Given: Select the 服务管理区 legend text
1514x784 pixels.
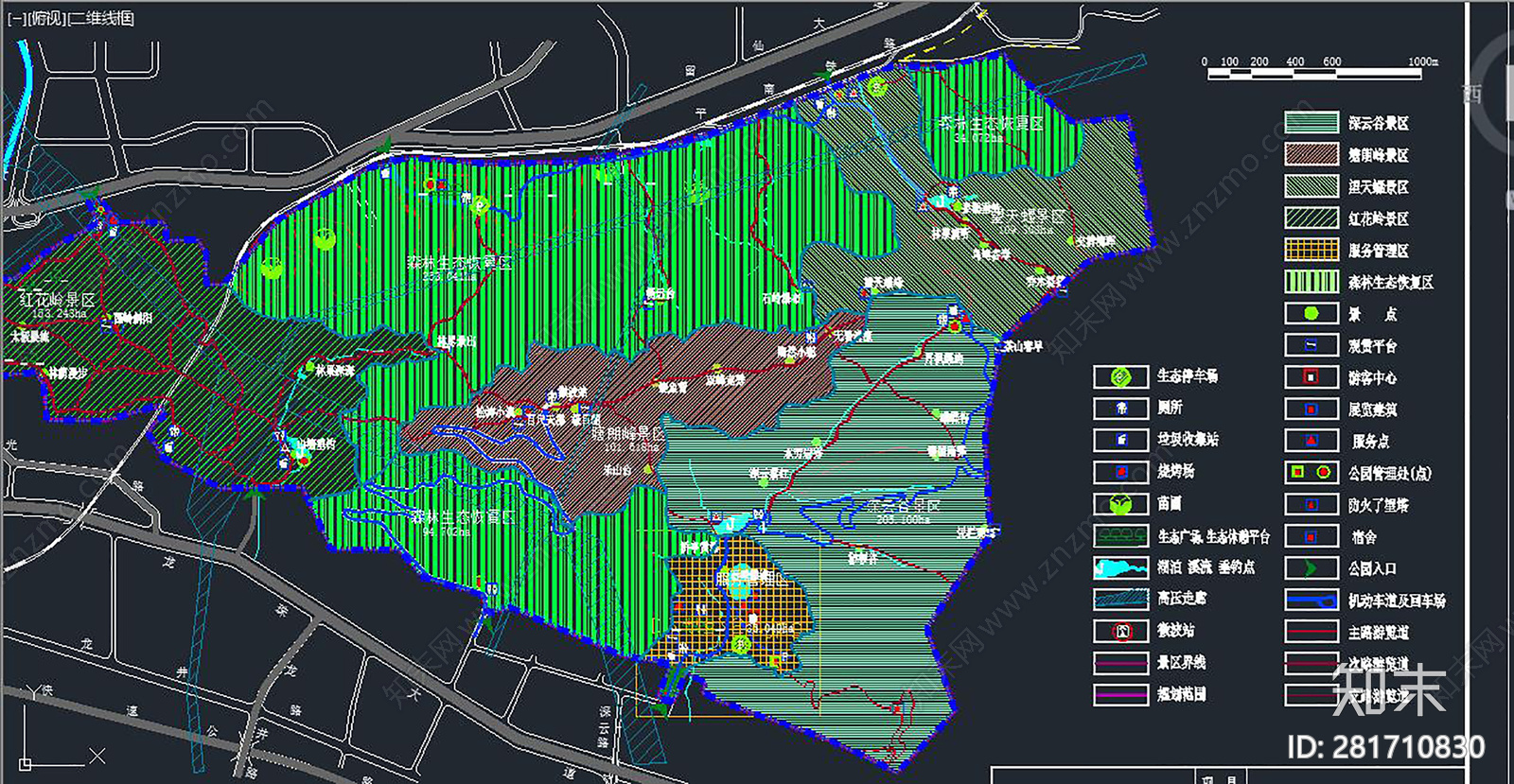Looking at the screenshot, I should point(1379,250).
